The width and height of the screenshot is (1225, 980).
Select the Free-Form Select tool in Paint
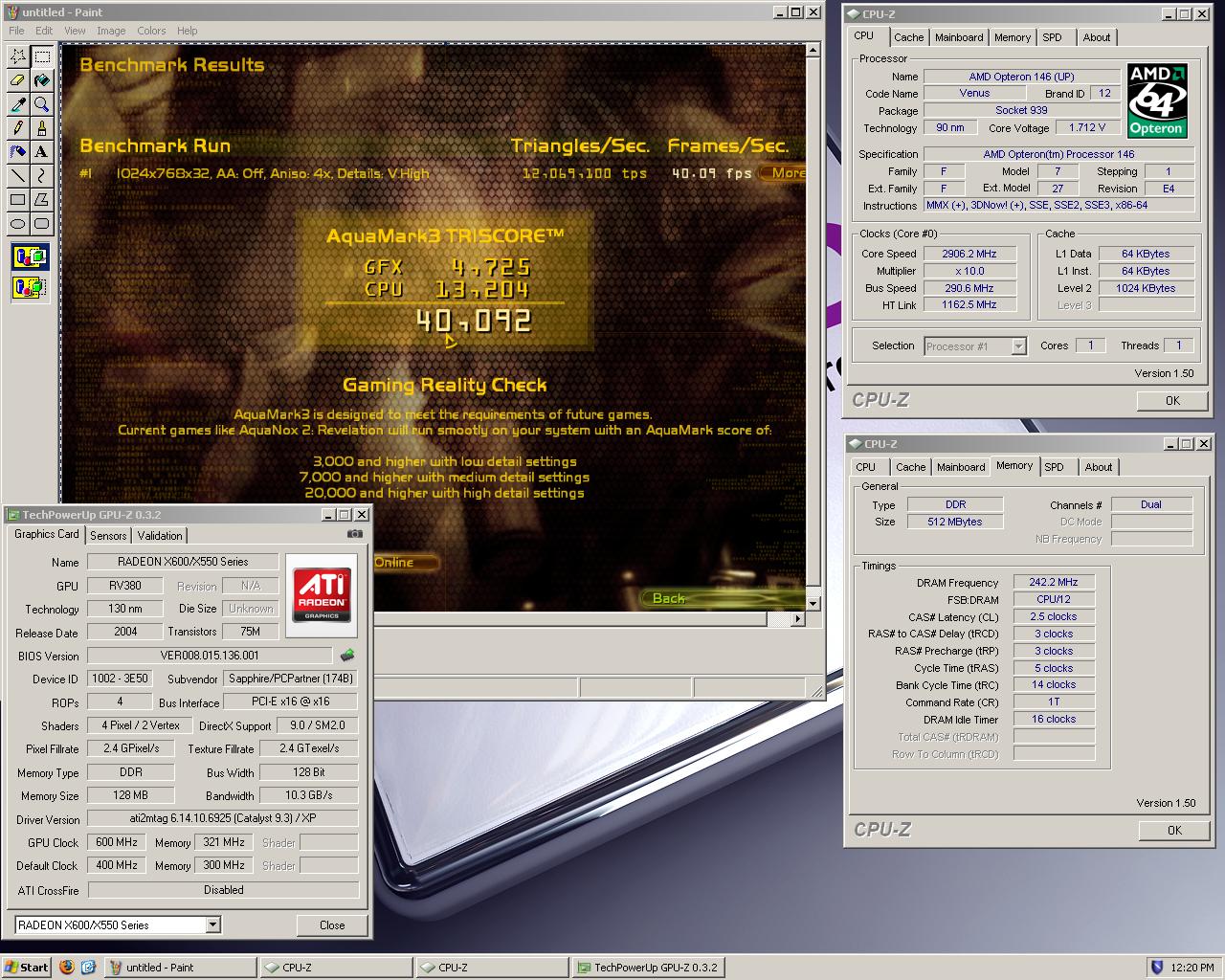click(18, 56)
